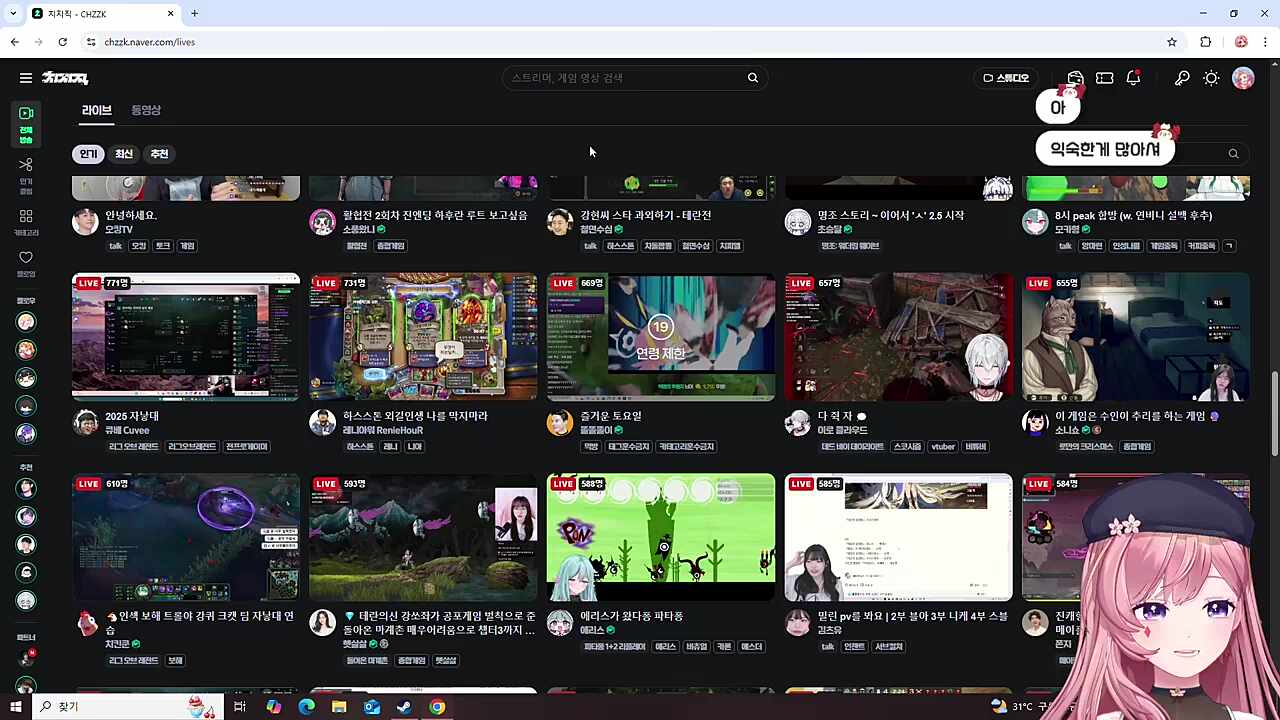This screenshot has height=720, width=1280.
Task: Click the 종합게임 tag under 핫살살 stream
Action: pos(411,661)
